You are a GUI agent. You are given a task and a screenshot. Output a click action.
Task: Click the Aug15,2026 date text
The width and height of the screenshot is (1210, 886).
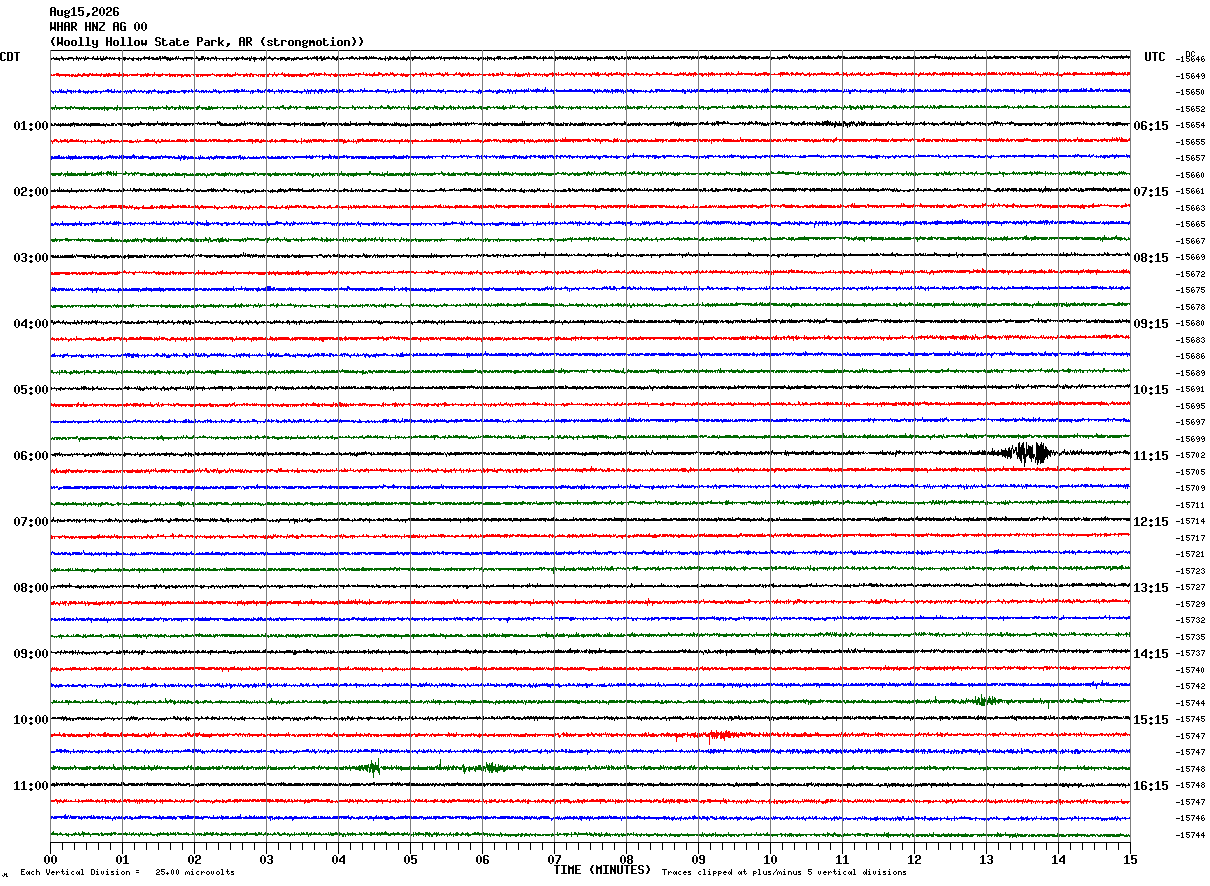point(84,12)
